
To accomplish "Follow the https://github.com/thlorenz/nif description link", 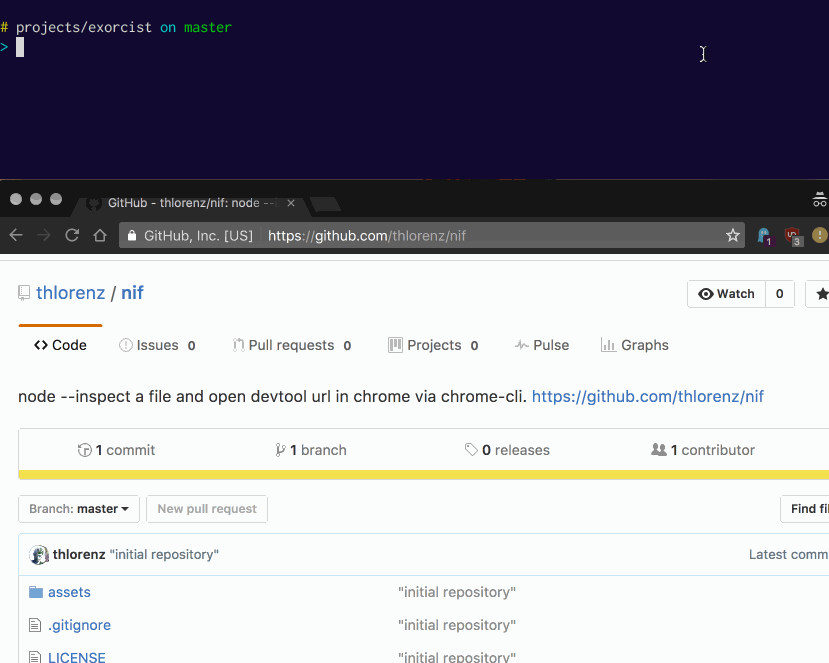I will [648, 397].
